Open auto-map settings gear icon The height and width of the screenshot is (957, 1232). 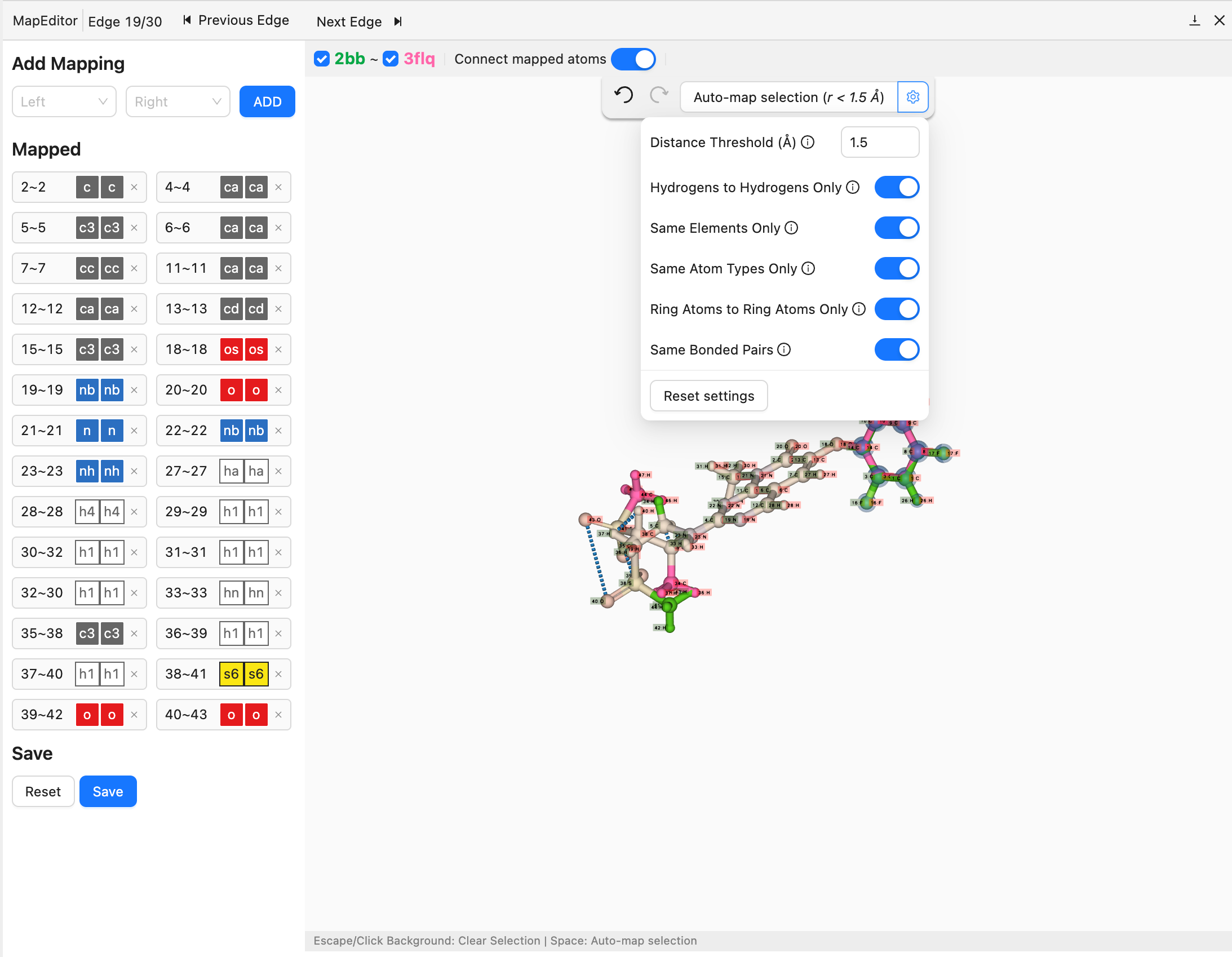tap(912, 97)
